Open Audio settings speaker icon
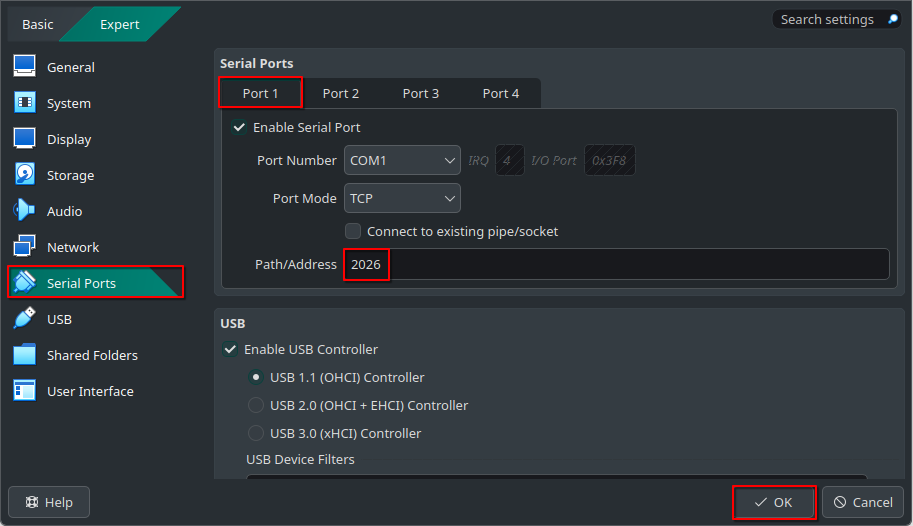This screenshot has width=913, height=526. (25, 211)
